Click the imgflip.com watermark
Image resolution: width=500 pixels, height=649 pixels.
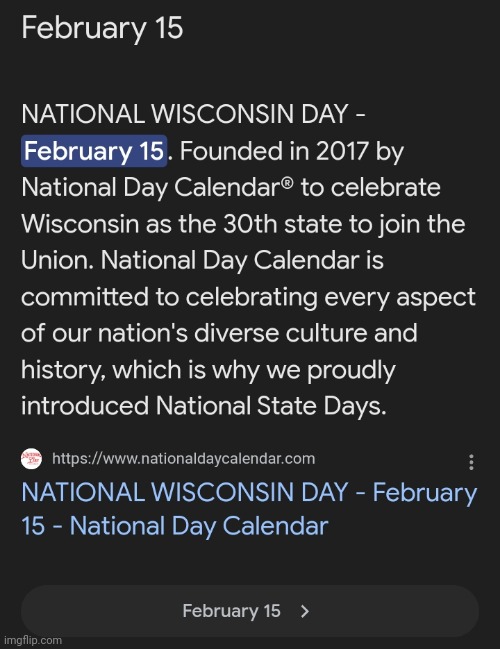[x=31, y=640]
